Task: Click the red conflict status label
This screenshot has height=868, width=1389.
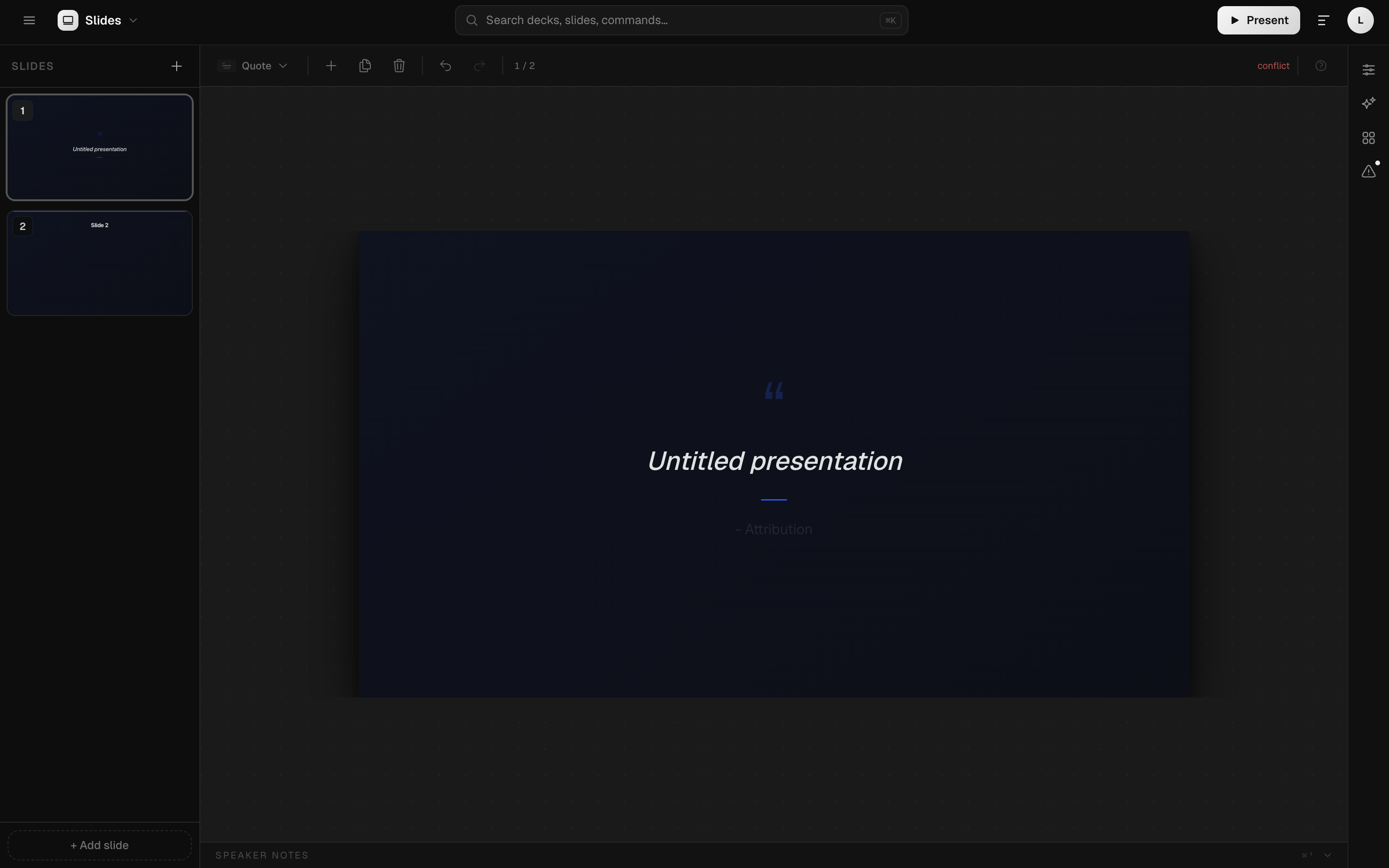Action: point(1273,66)
